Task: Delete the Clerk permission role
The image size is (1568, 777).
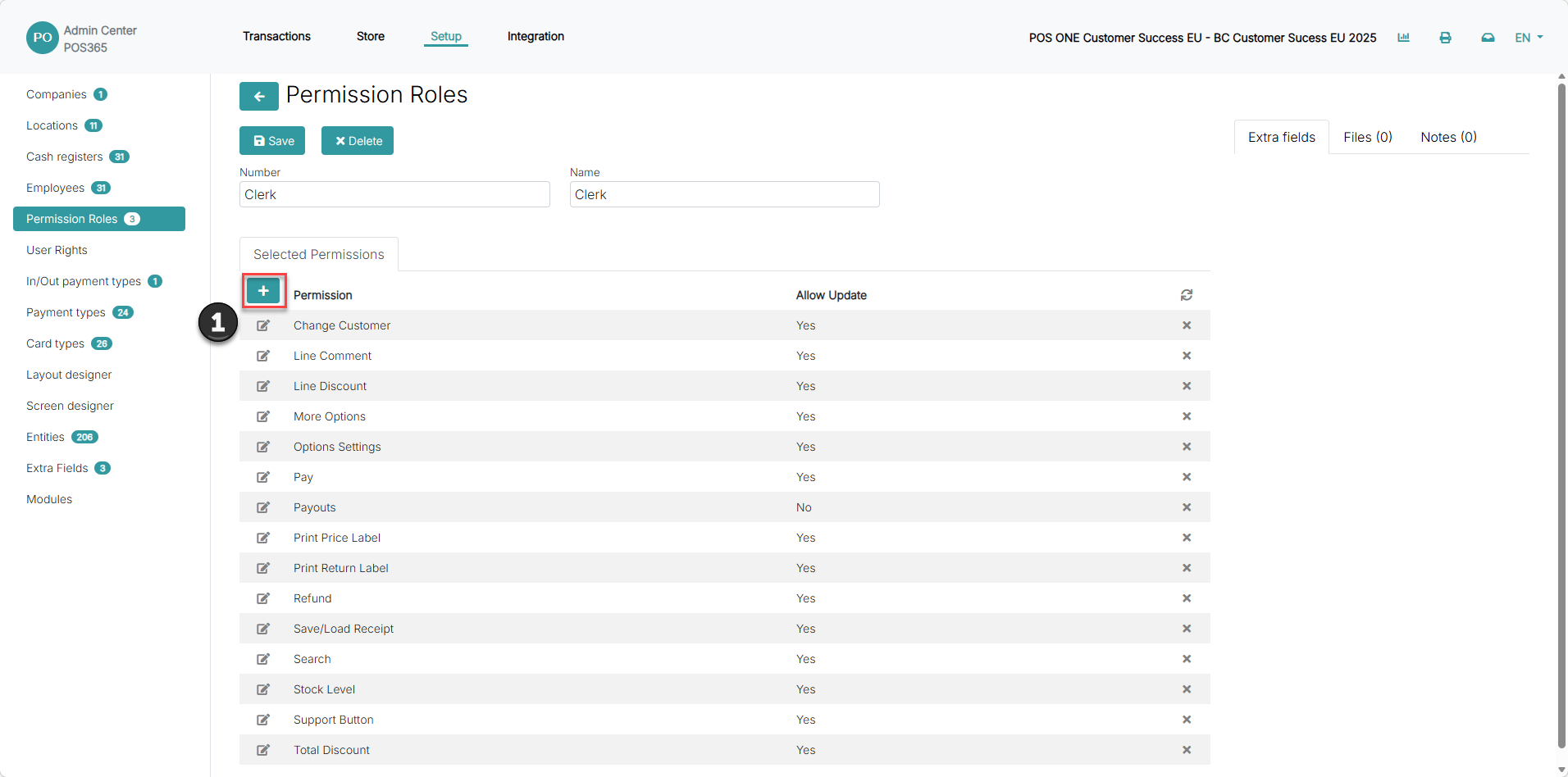Action: click(x=358, y=140)
